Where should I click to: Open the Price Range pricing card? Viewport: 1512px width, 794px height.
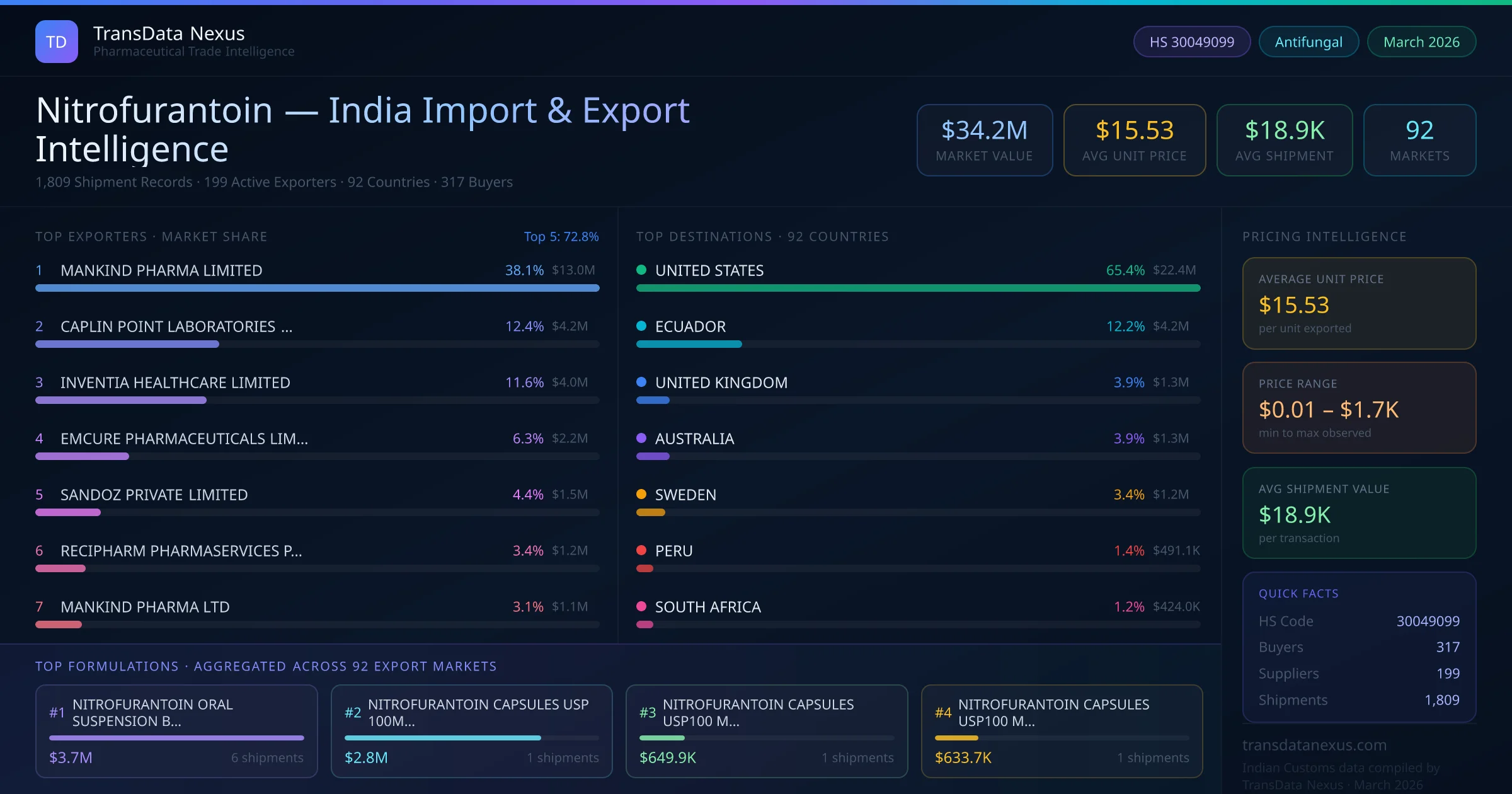tap(1359, 408)
